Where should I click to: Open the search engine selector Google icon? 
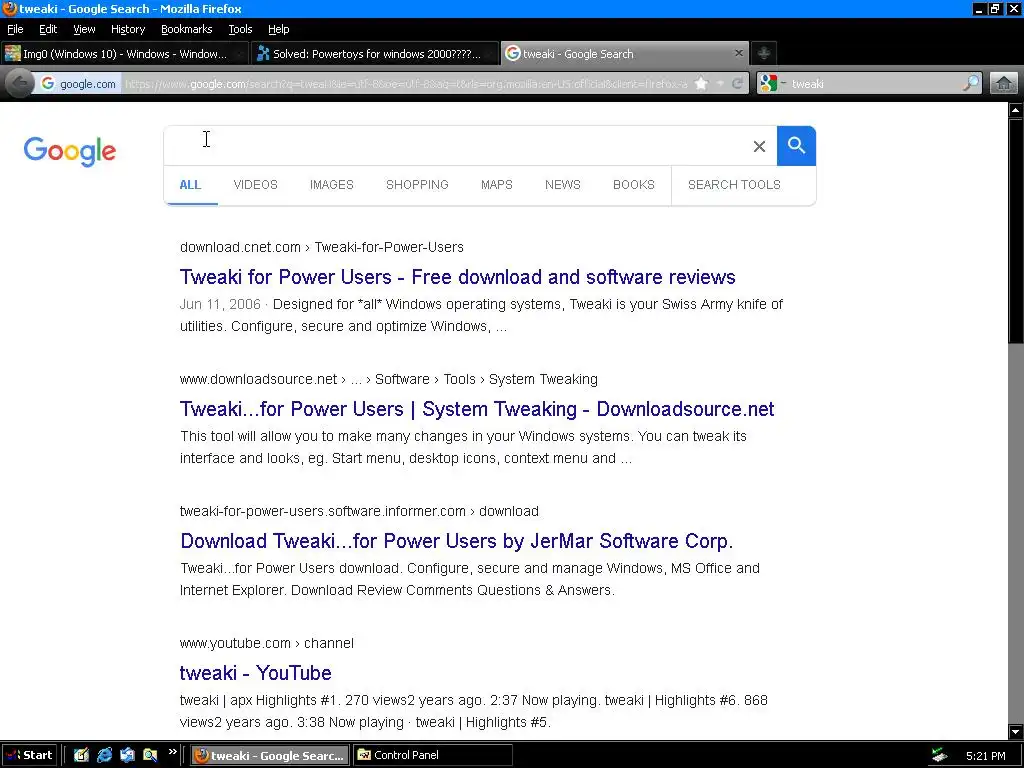pyautogui.click(x=769, y=83)
